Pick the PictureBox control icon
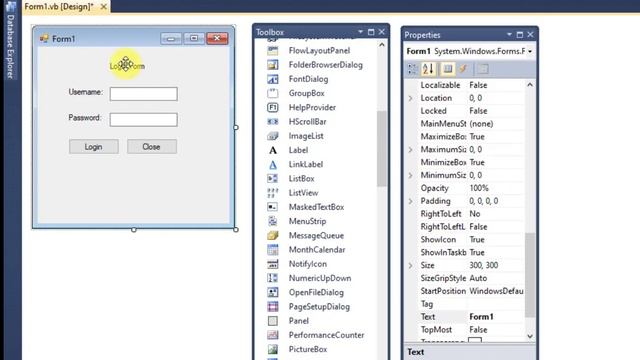The image size is (640, 360). pos(273,349)
